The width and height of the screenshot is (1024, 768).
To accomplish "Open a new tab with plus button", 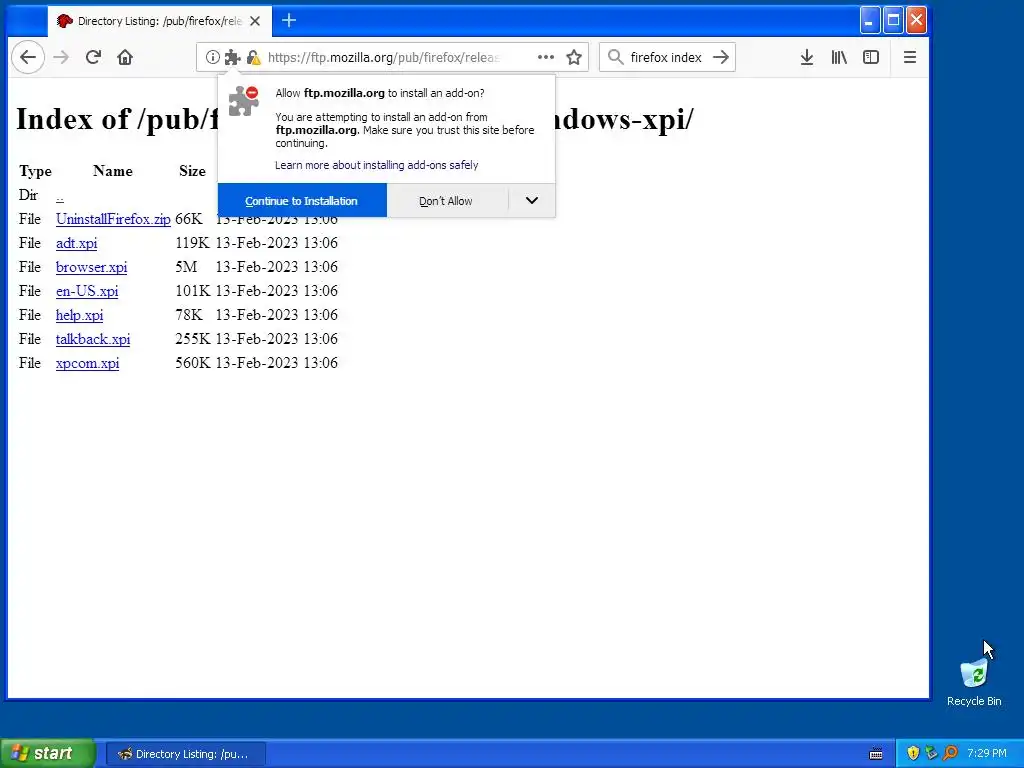I will (289, 21).
